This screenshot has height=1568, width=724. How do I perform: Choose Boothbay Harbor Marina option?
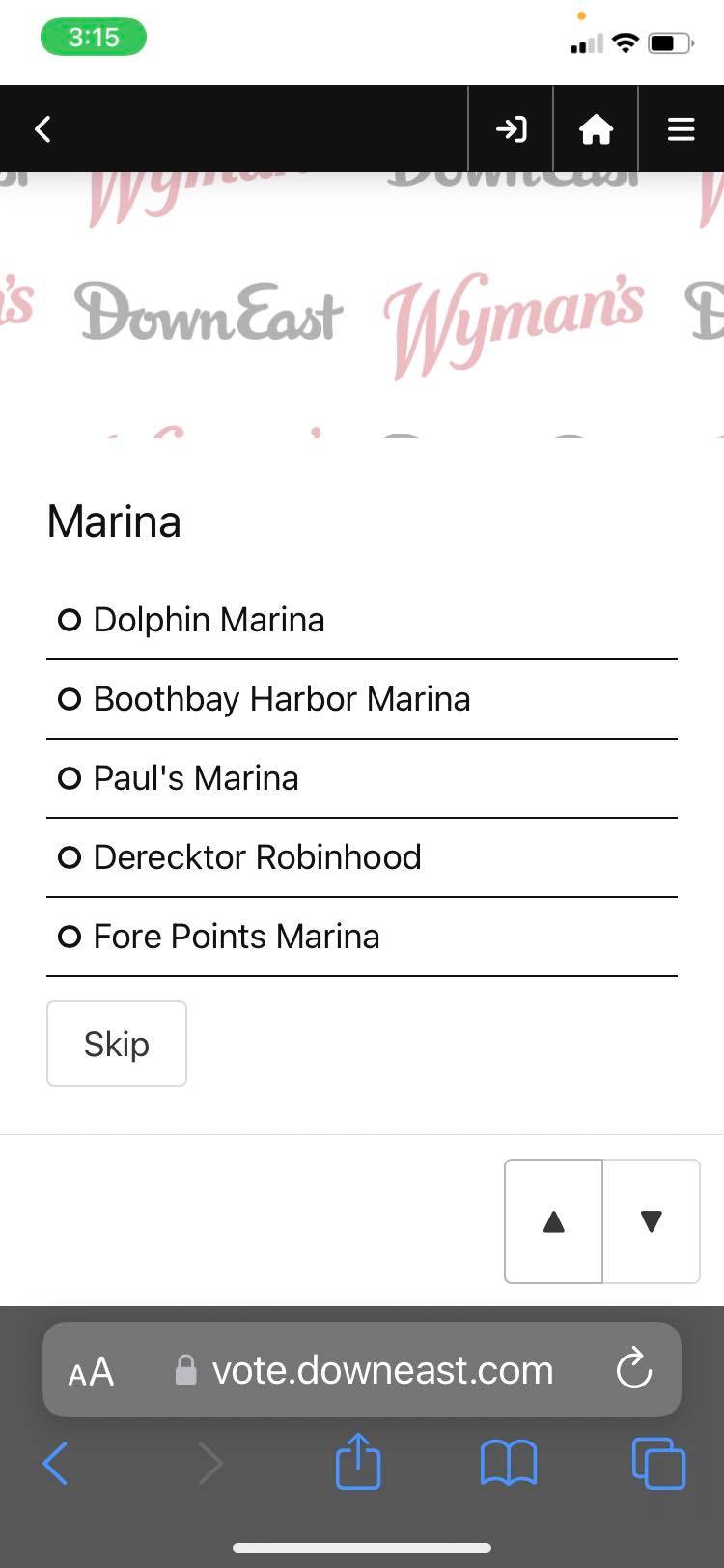[70, 699]
